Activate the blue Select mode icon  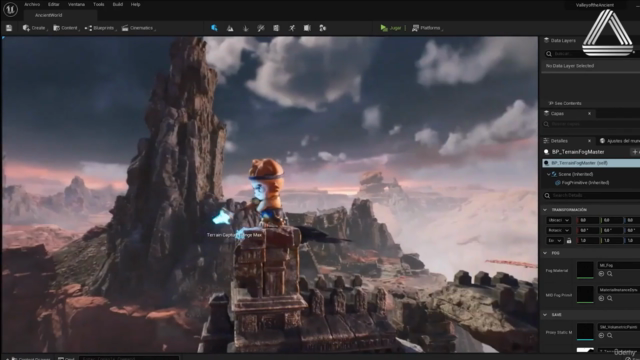[214, 28]
